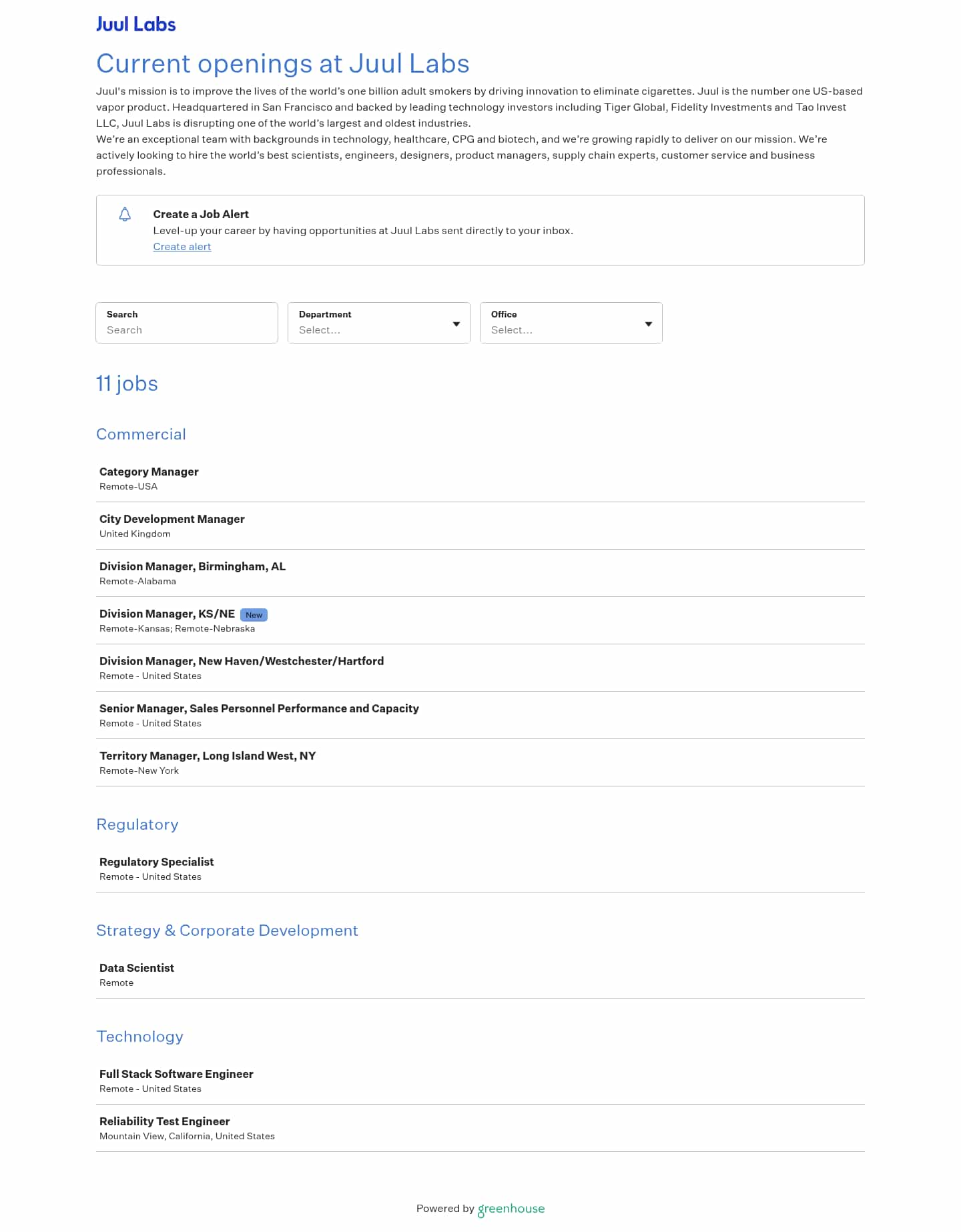This screenshot has height=1232, width=961.
Task: Open Territory Manager, Long Island West listing
Action: coord(207,756)
